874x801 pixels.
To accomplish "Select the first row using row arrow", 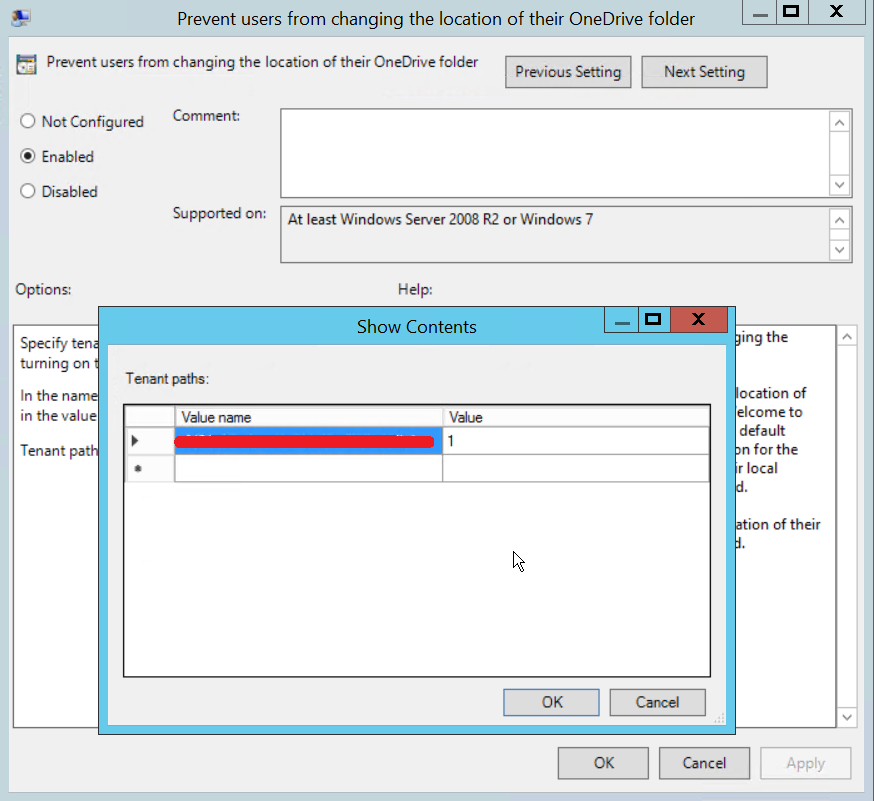I will coord(149,441).
